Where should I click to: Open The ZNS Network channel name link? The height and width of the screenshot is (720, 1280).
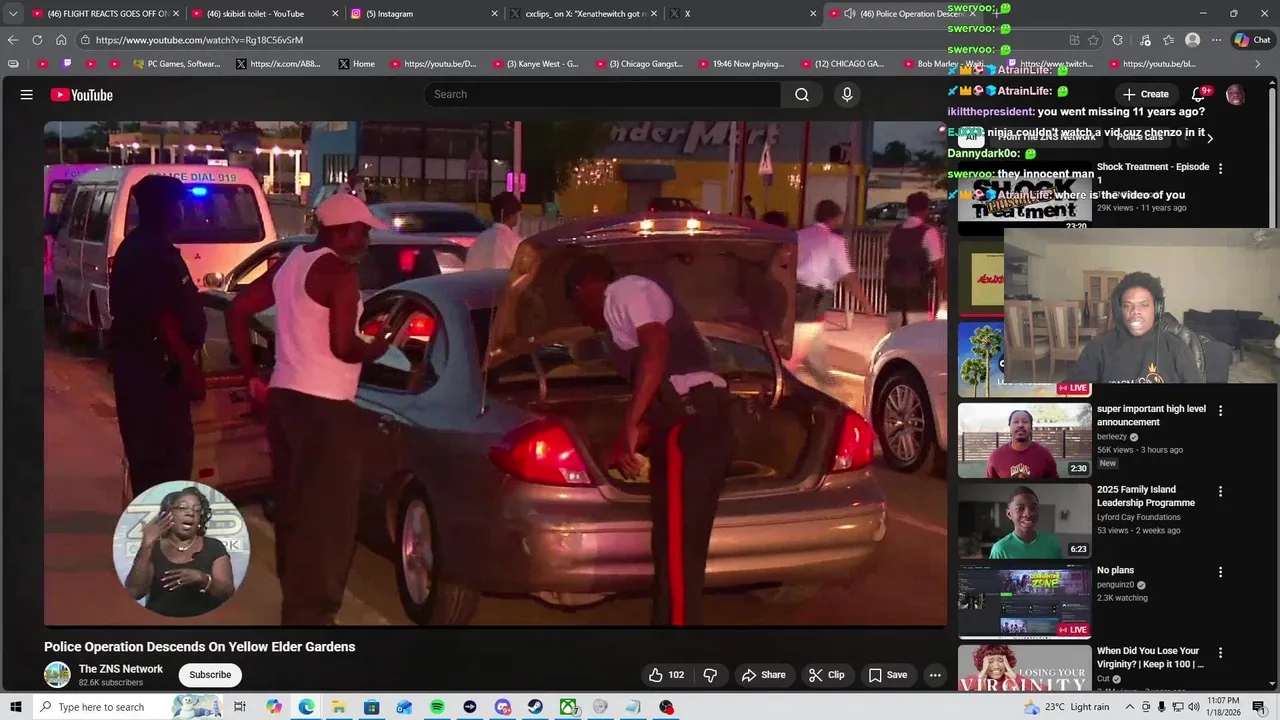point(121,669)
